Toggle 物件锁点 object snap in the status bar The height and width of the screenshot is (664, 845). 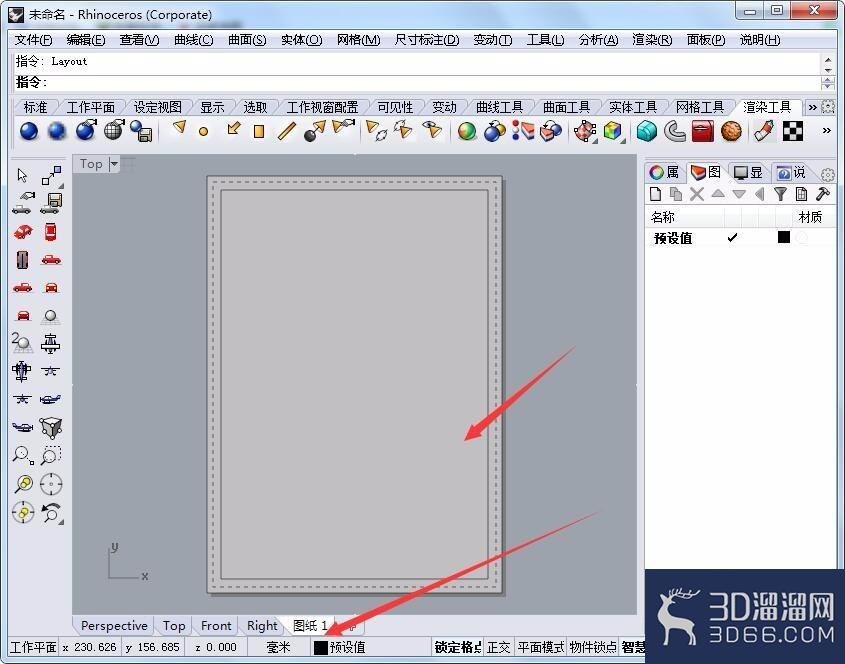click(592, 647)
